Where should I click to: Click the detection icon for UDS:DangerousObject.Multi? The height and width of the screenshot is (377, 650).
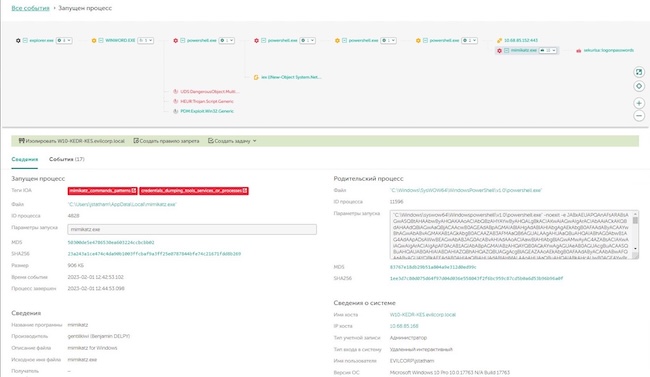pyautogui.click(x=175, y=92)
